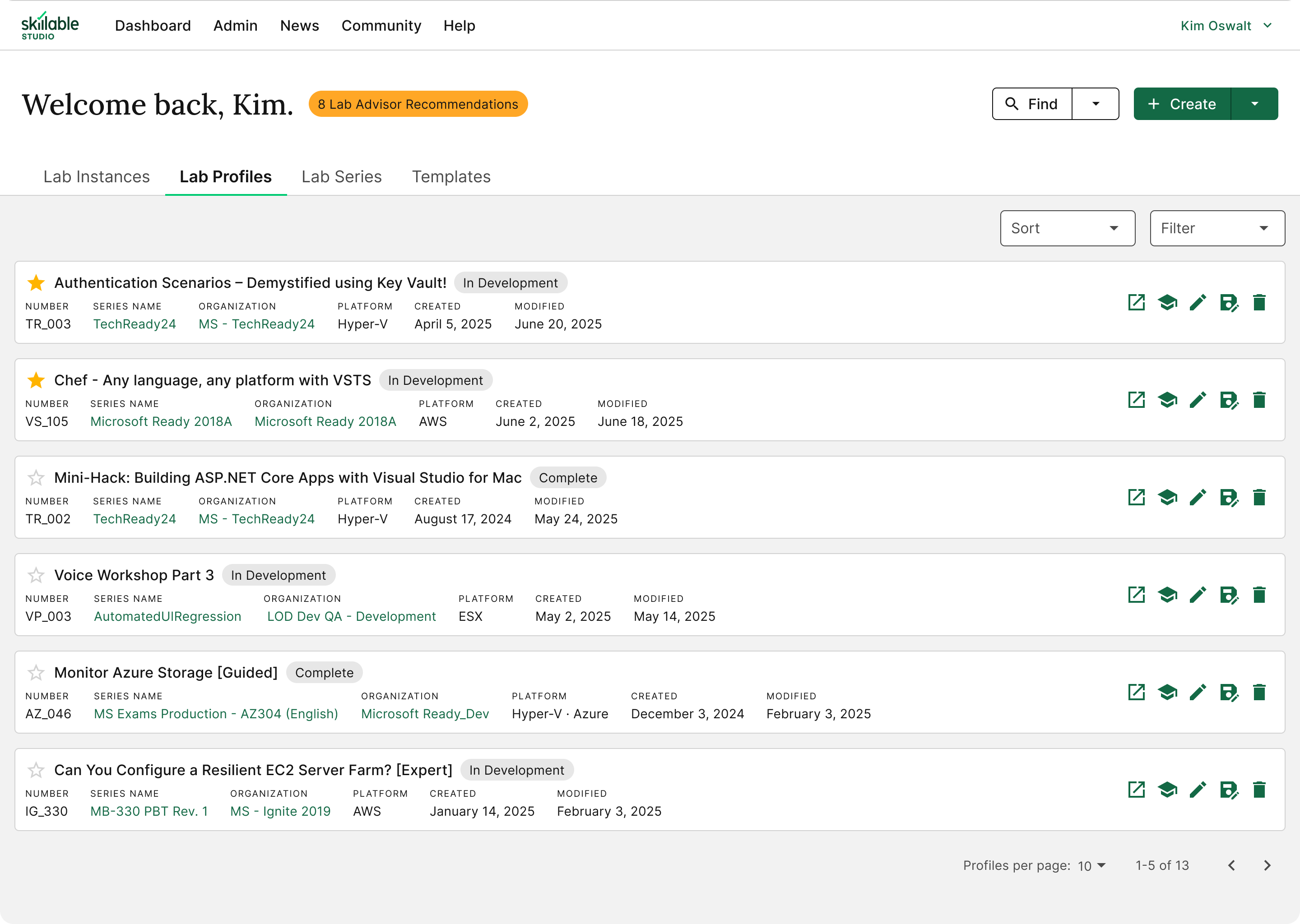Delete the Authentication Scenarios lab profile

1259,302
